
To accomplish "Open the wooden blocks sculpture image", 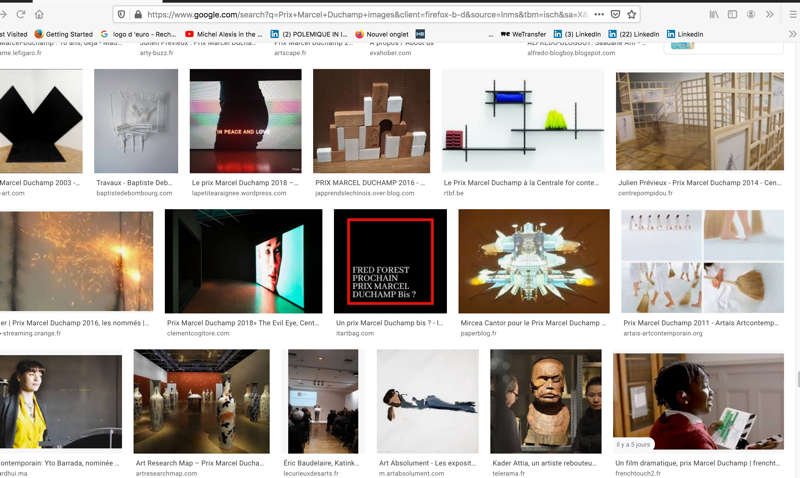I will pos(371,120).
